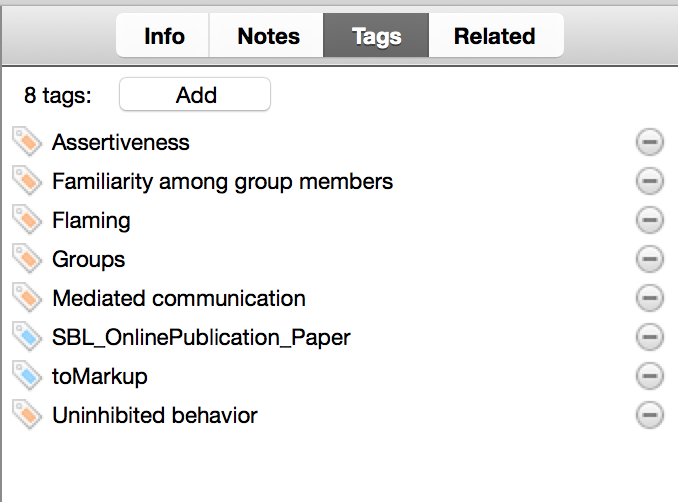The height and width of the screenshot is (502, 678).
Task: Select the Tags tab
Action: click(376, 36)
